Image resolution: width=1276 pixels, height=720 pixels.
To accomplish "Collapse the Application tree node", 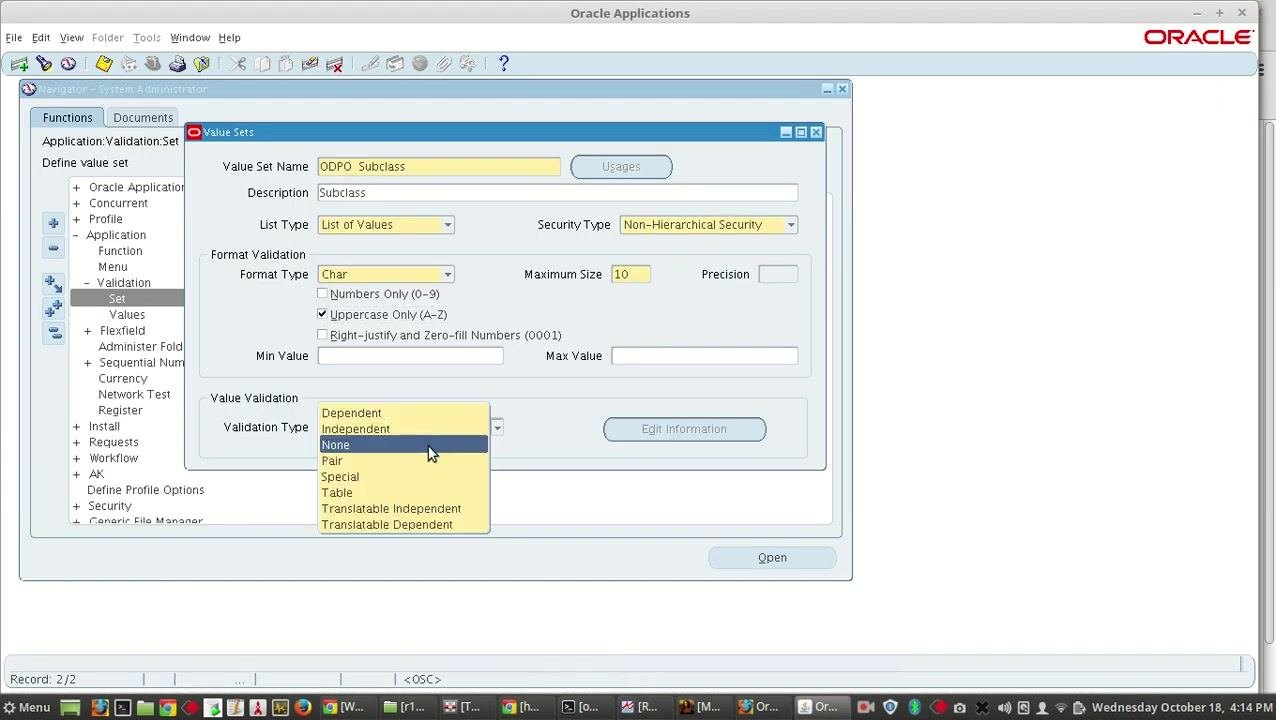I will [x=76, y=235].
